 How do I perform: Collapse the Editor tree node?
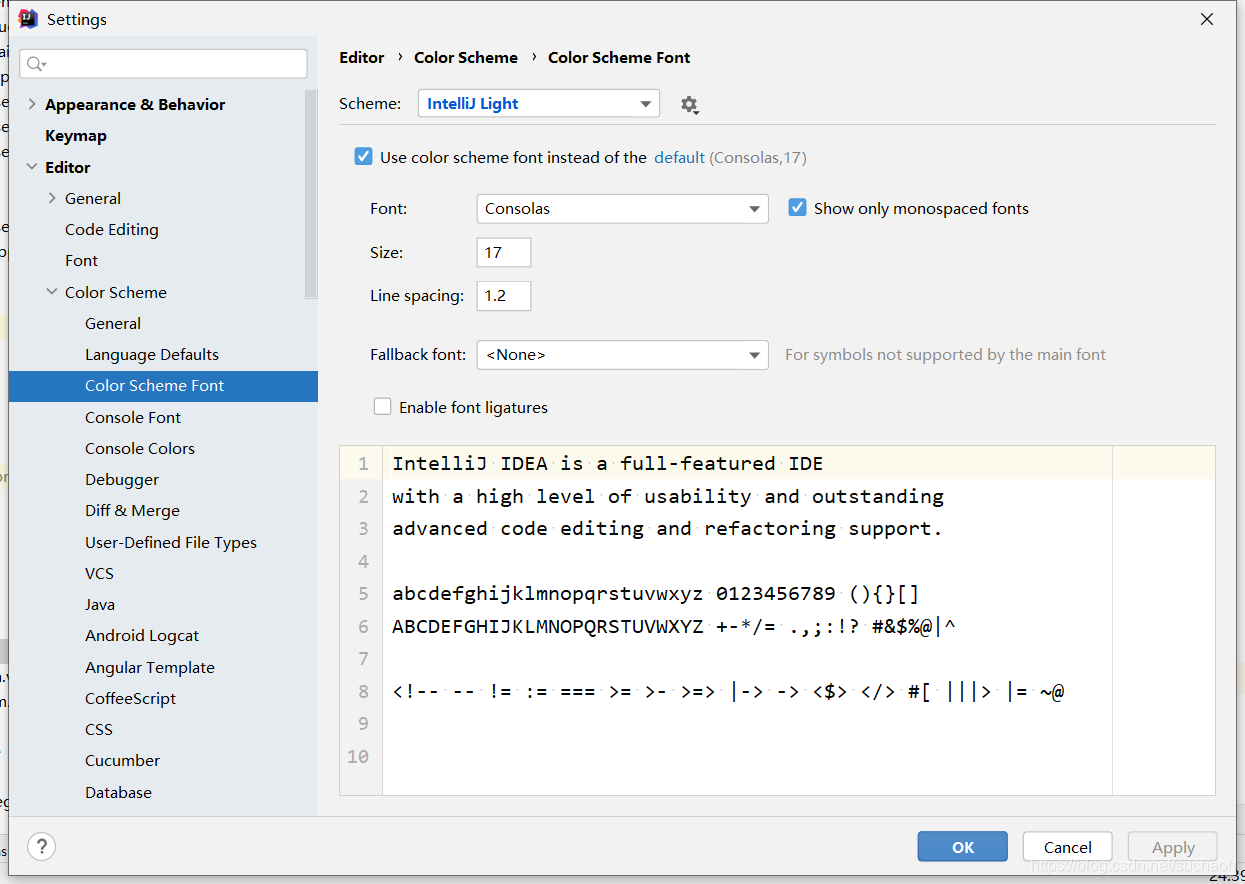pyautogui.click(x=32, y=167)
